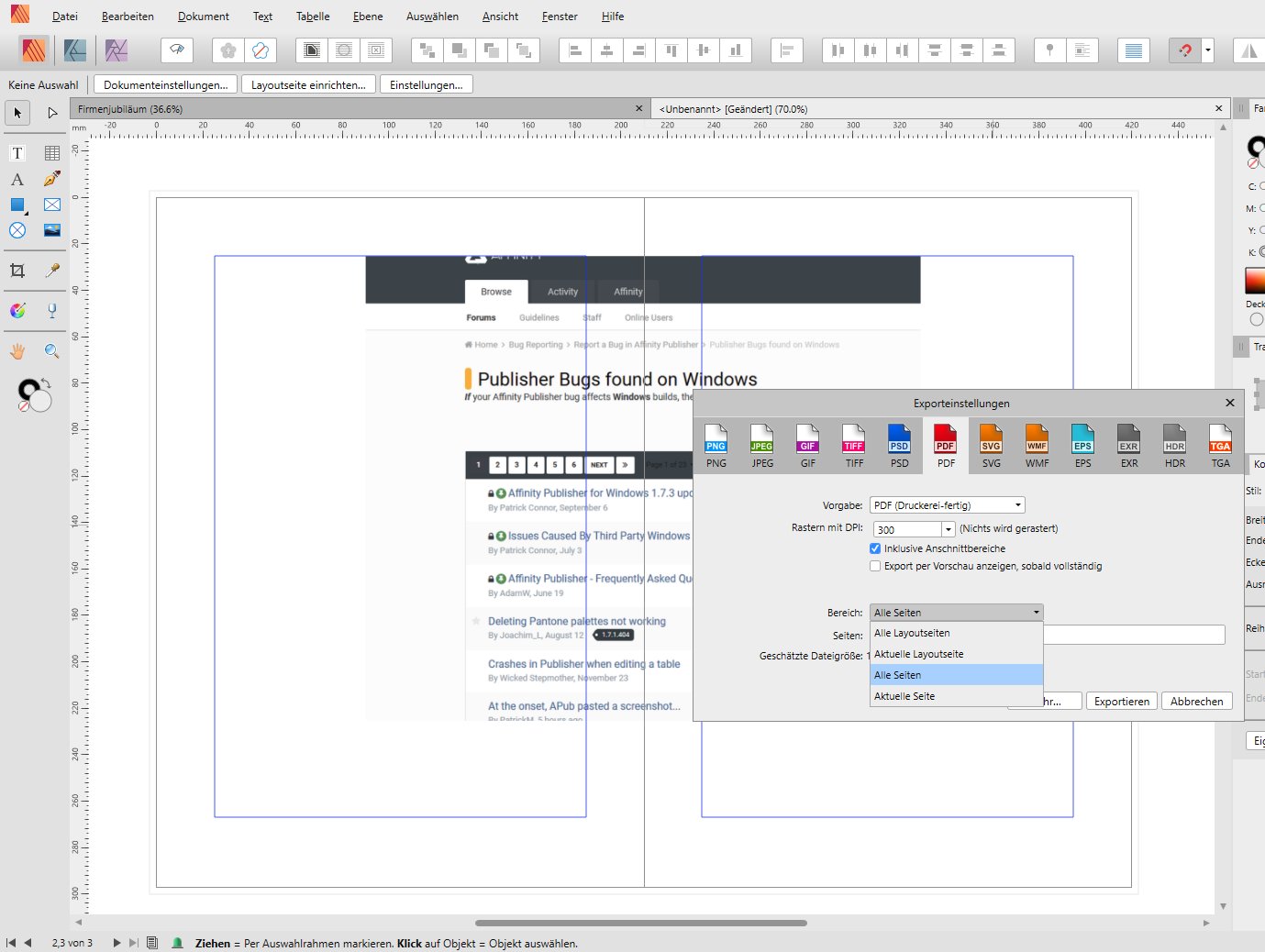The height and width of the screenshot is (952, 1265).
Task: Open the Ansicht menu
Action: pyautogui.click(x=500, y=17)
